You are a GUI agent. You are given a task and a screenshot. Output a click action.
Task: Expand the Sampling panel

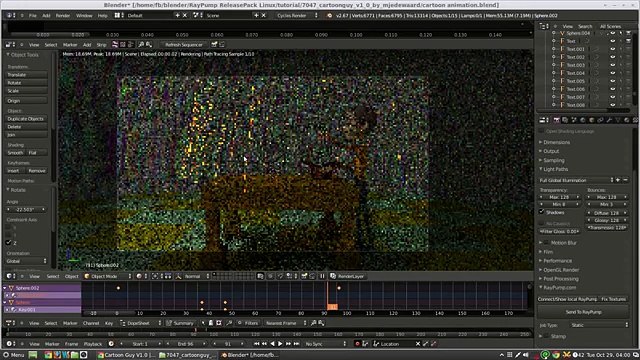pyautogui.click(x=553, y=160)
